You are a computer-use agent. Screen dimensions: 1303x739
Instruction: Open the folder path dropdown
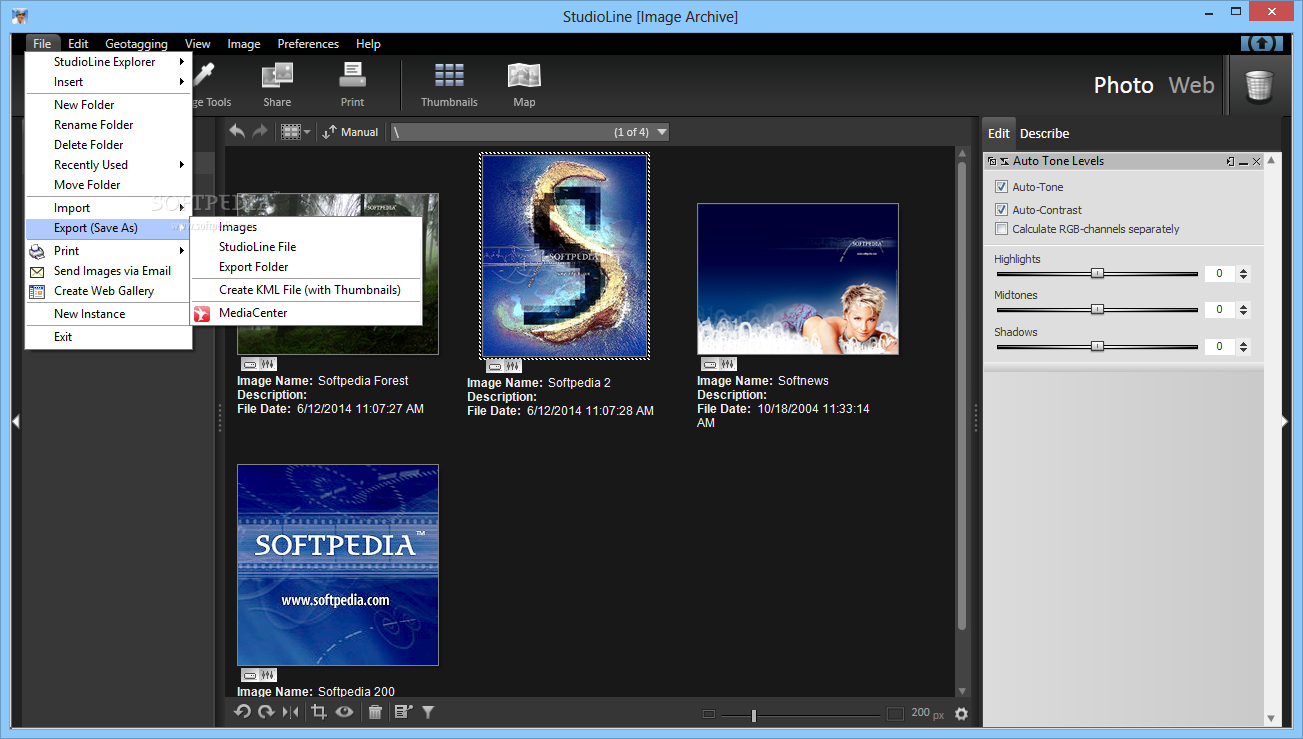660,132
